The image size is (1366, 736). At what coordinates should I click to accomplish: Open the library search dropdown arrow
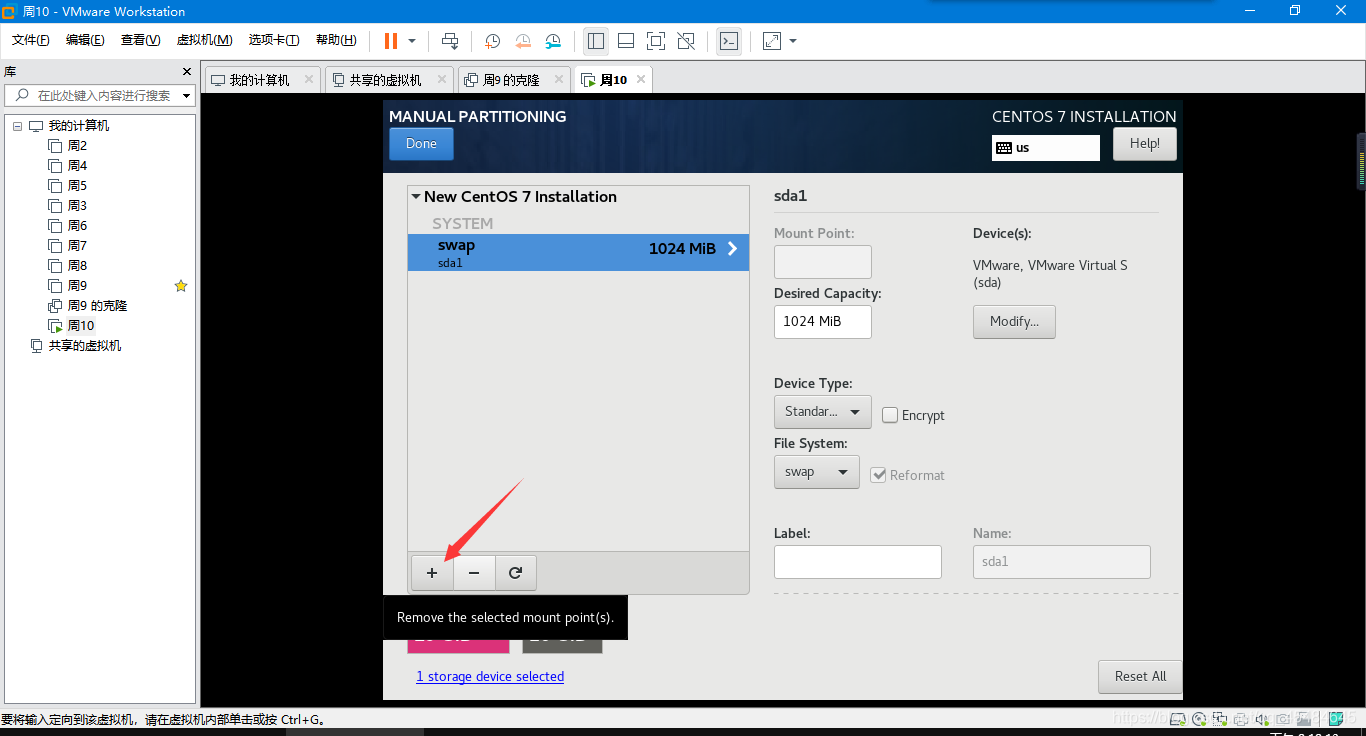click(x=187, y=96)
